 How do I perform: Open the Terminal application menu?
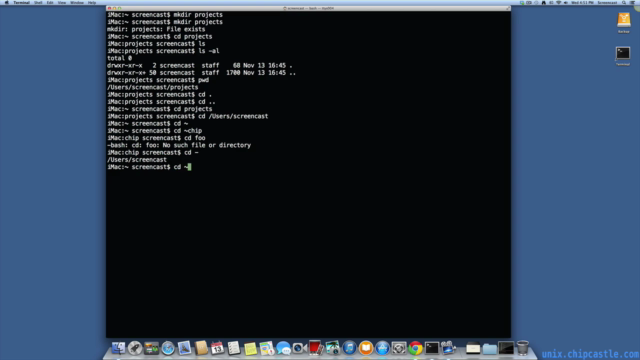coord(21,3)
